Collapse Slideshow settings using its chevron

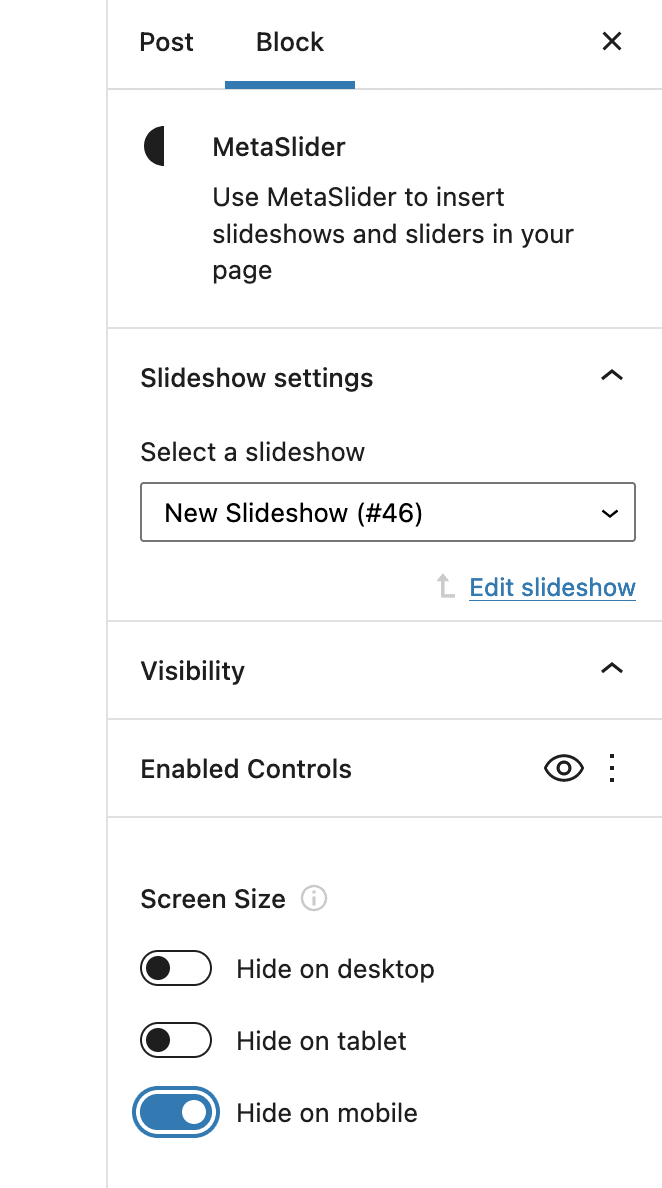611,377
